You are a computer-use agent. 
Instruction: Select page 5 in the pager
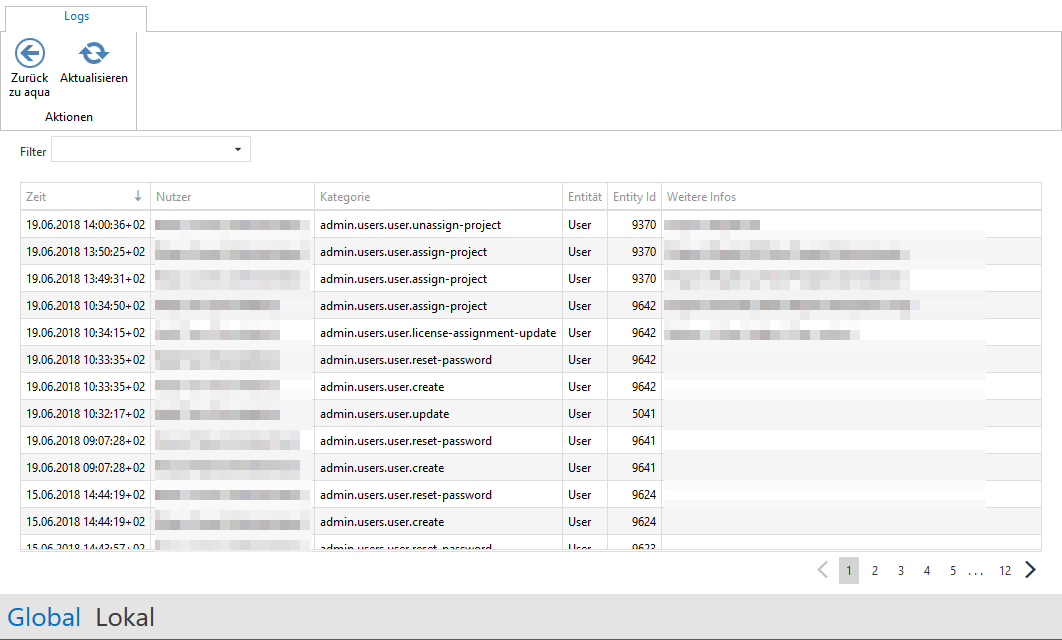[x=953, y=570]
